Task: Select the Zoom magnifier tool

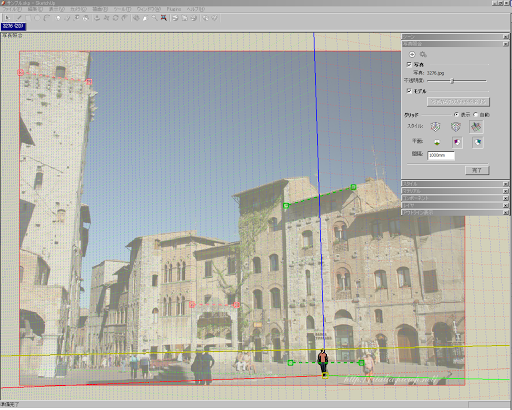Action: click(154, 18)
